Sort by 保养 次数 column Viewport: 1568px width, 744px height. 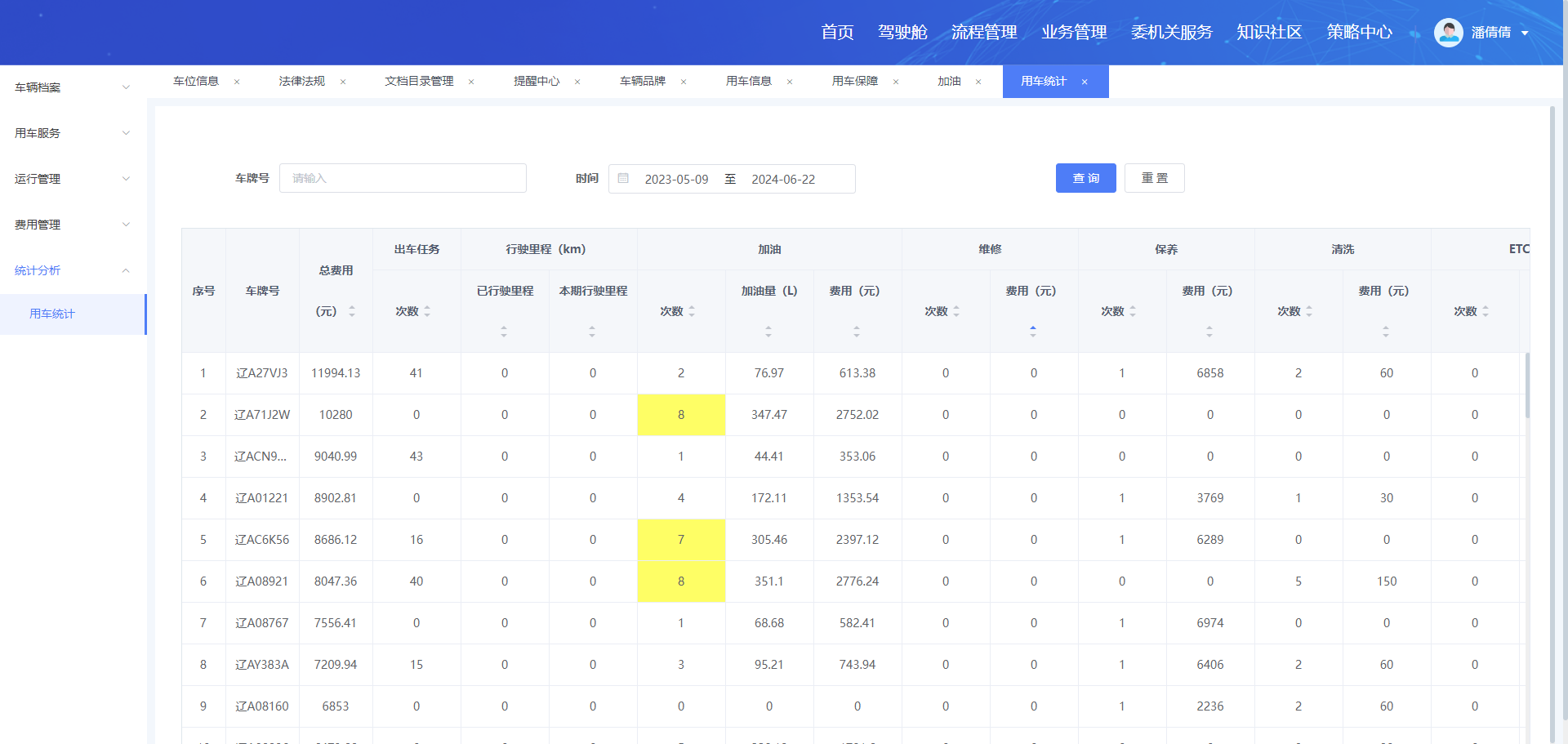(1133, 311)
